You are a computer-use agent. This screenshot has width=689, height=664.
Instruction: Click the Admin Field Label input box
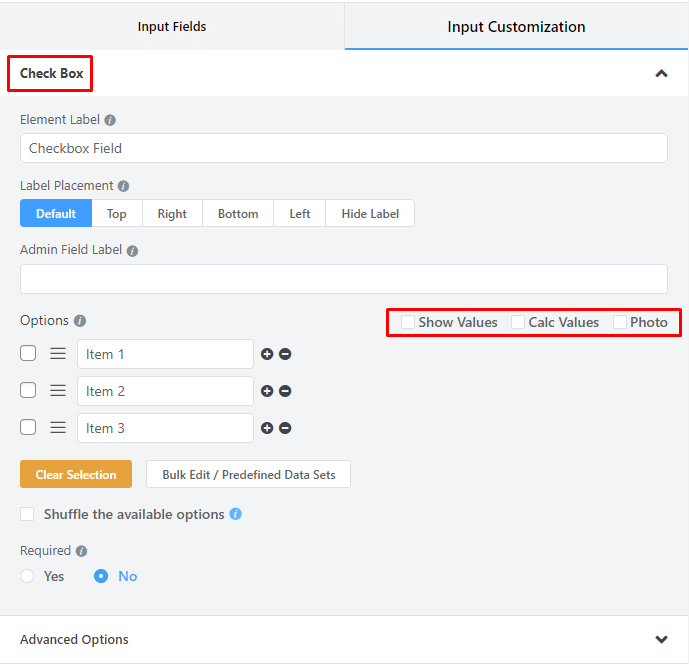pos(343,279)
